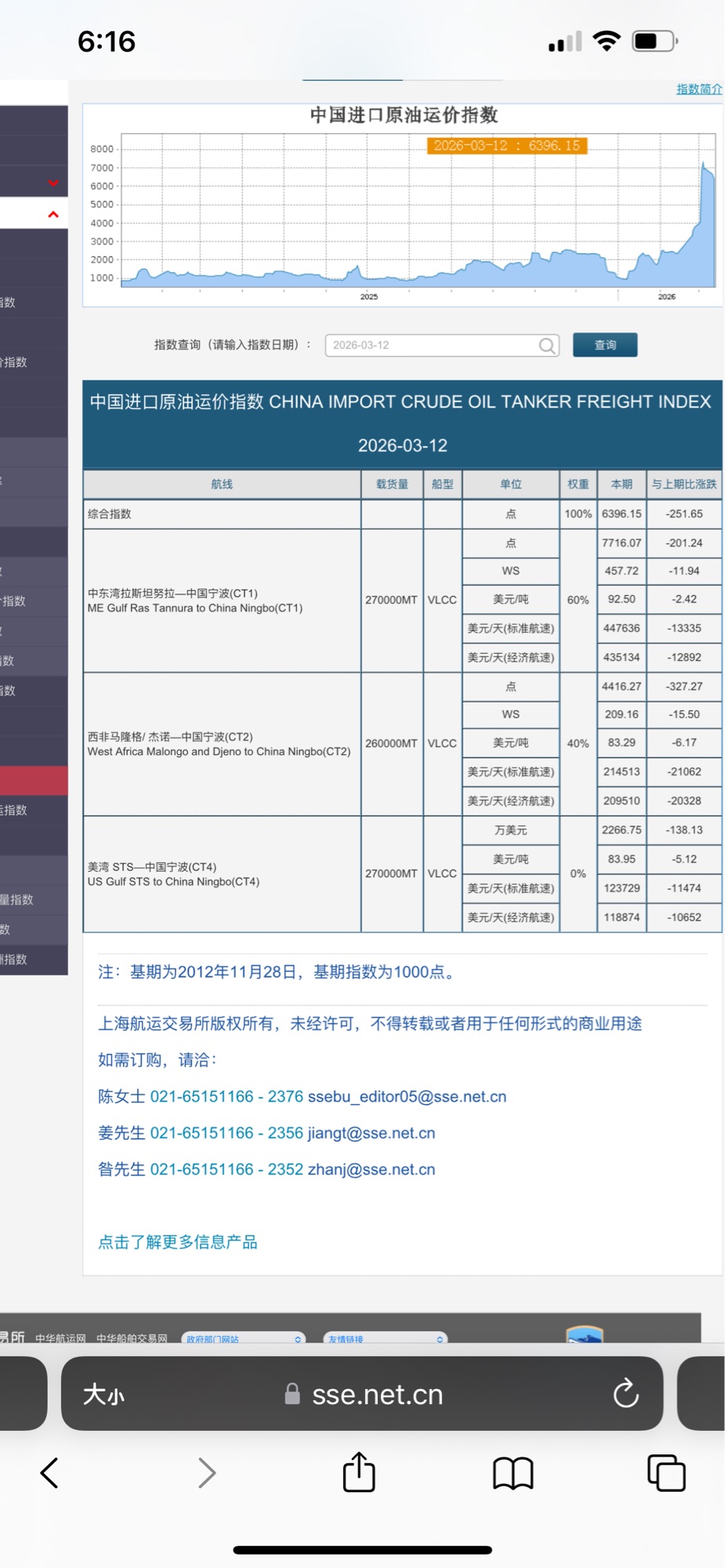
Task: Expand sidebar section with red down chevron
Action: tap(53, 183)
